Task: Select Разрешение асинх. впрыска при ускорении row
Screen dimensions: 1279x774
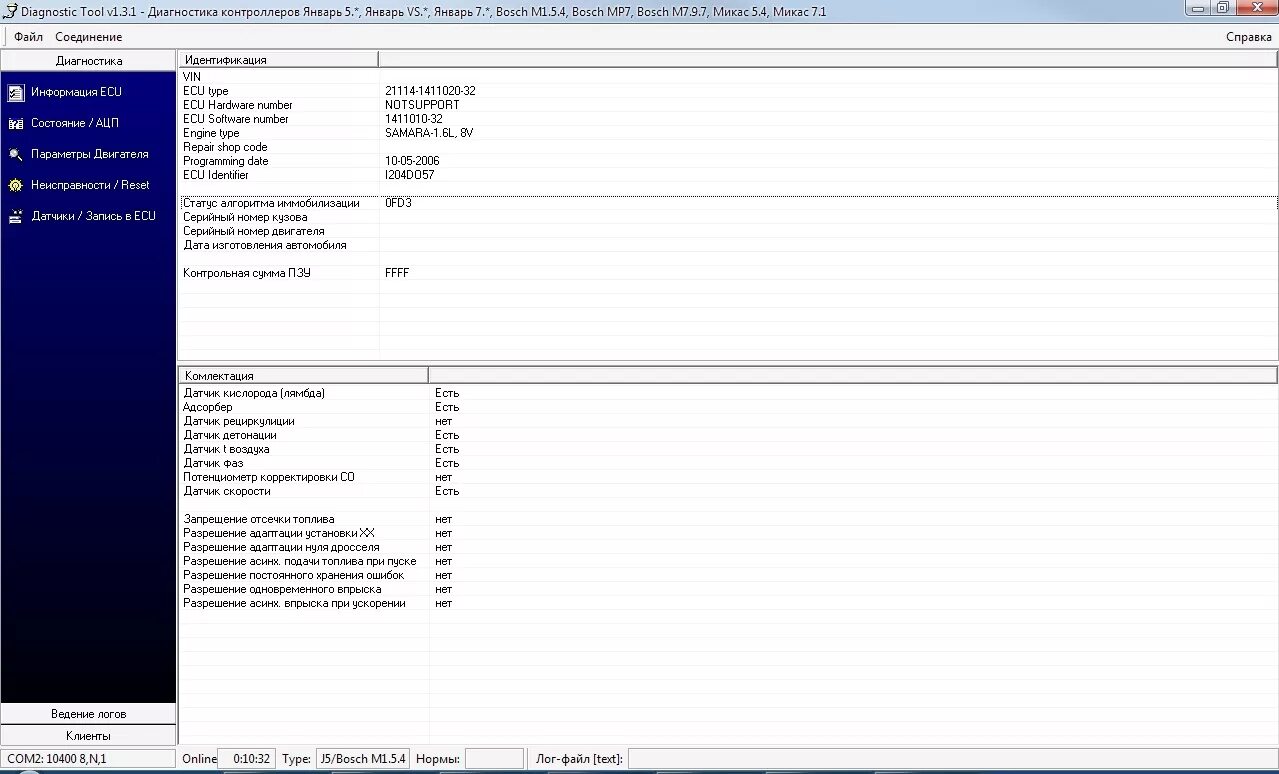Action: coord(728,603)
